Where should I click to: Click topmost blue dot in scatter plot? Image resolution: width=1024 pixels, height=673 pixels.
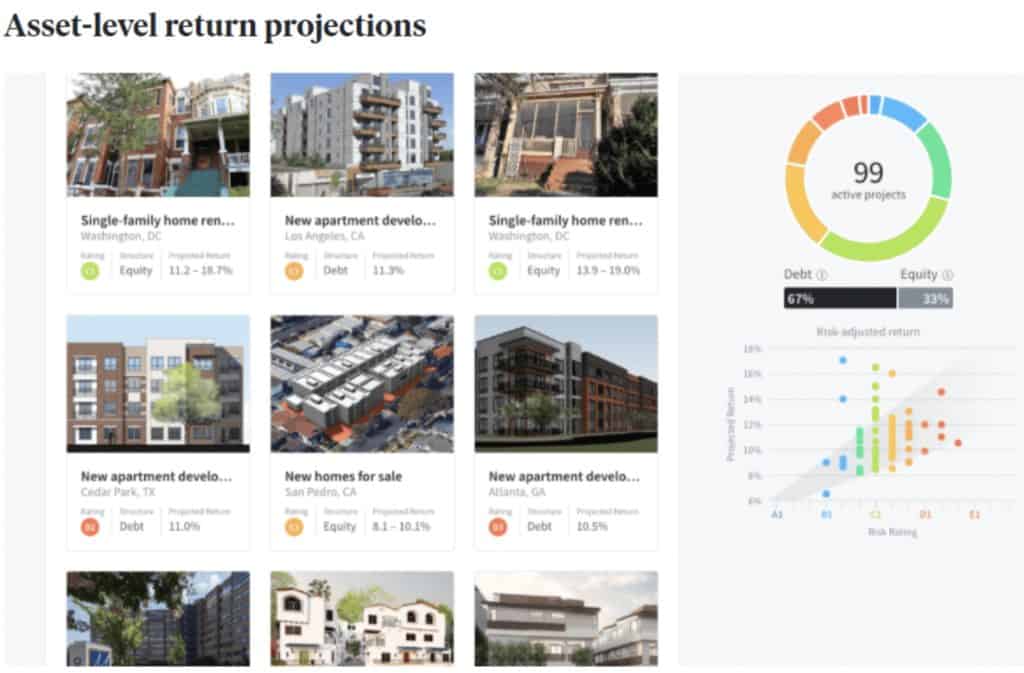pyautogui.click(x=842, y=360)
